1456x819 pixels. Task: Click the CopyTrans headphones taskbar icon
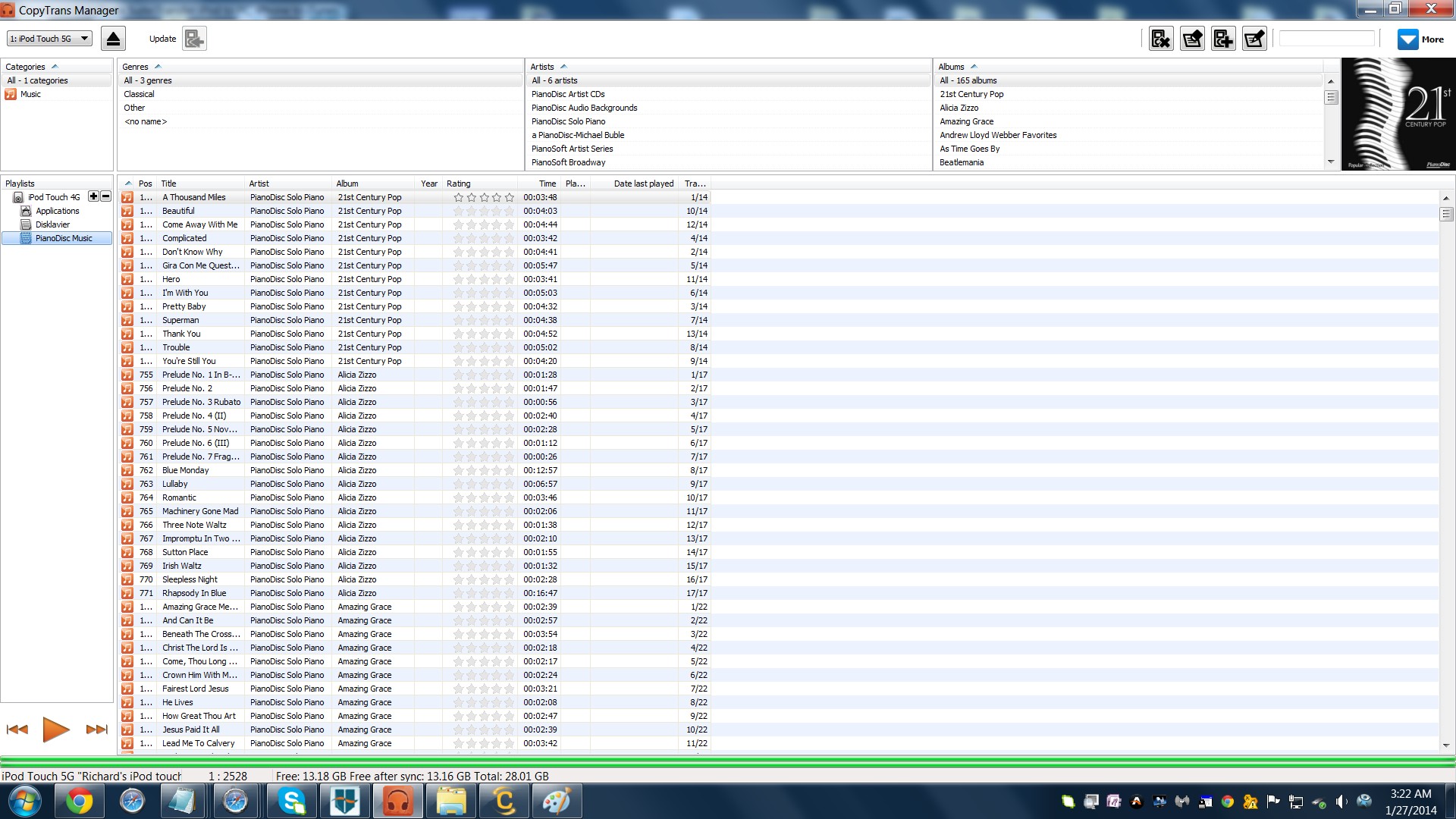(x=397, y=801)
